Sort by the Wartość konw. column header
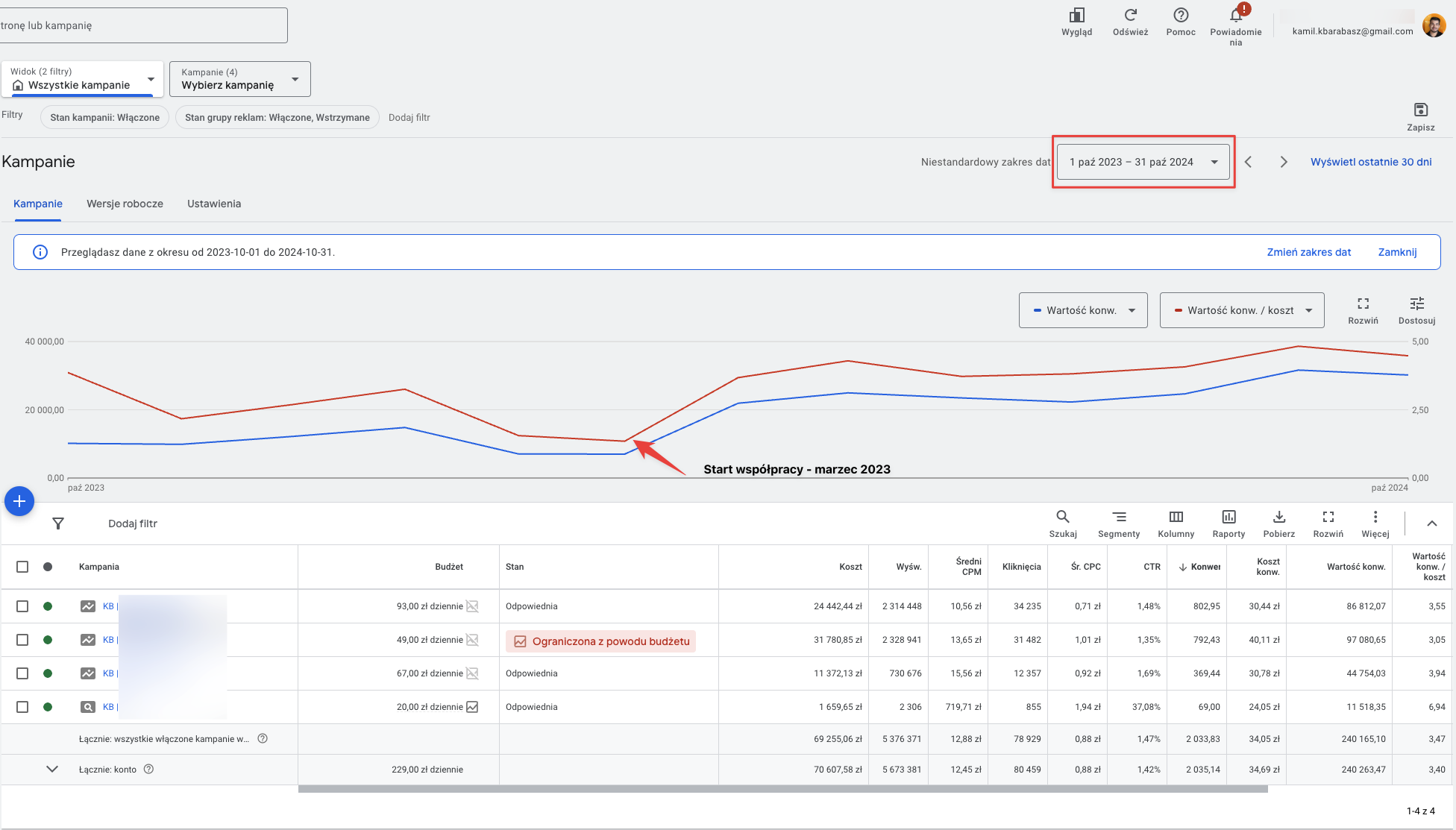The image size is (1456, 830). click(1356, 567)
